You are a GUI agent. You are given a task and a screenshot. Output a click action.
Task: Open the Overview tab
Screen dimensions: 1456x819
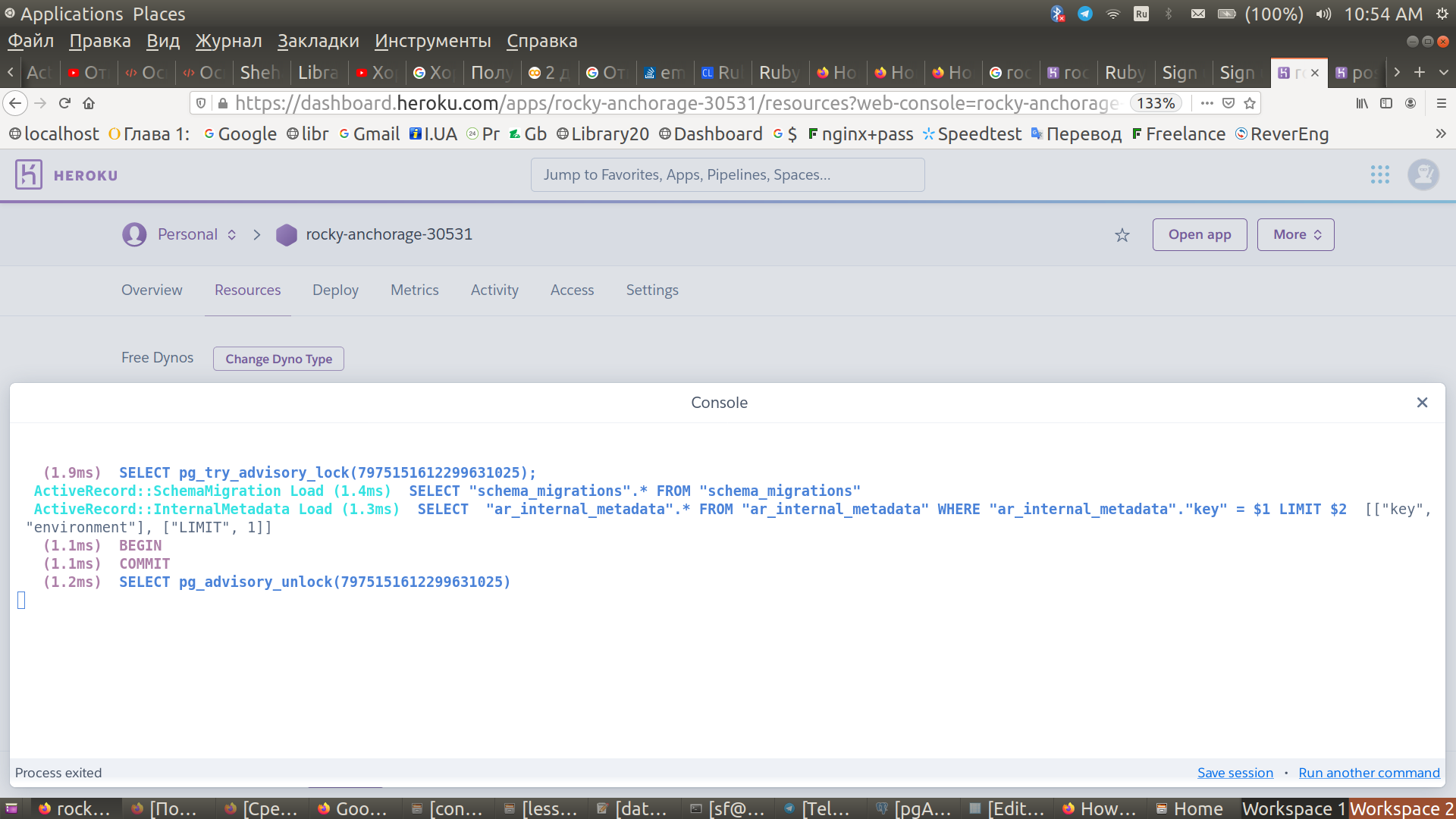coord(152,290)
